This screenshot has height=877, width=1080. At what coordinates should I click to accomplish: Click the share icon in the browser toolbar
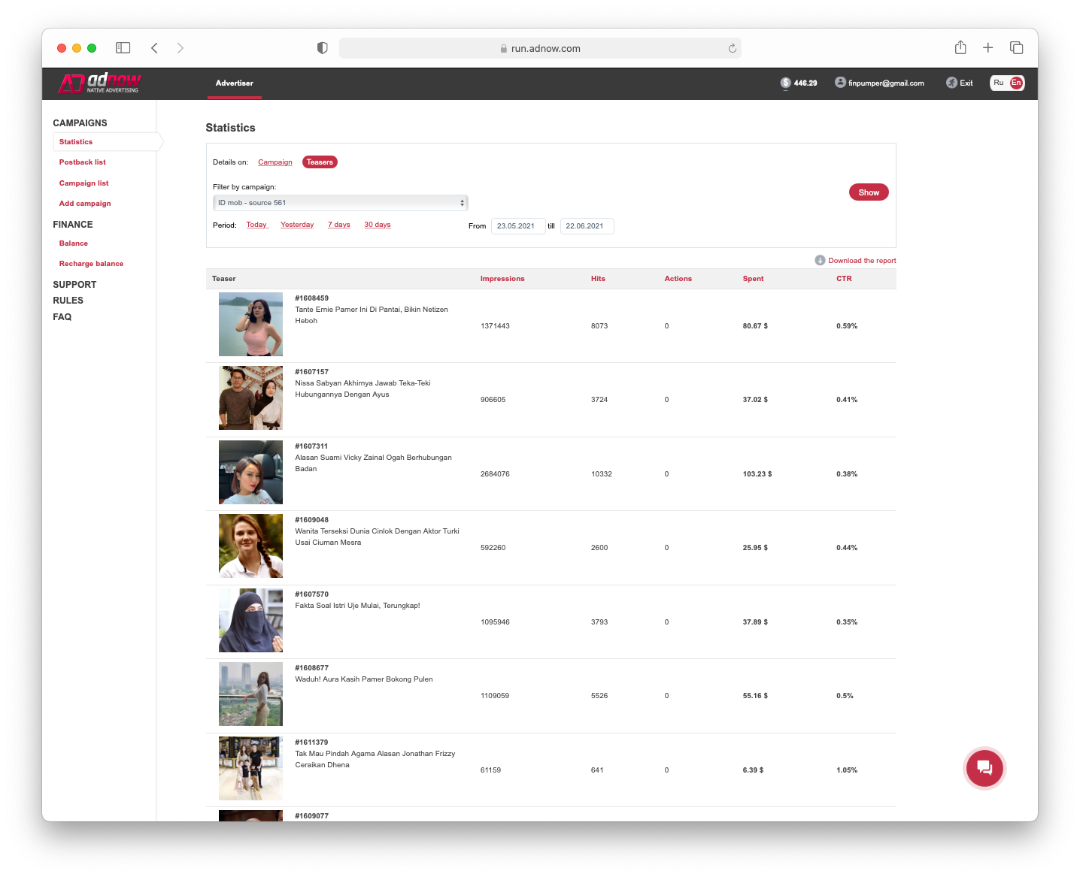(x=960, y=47)
